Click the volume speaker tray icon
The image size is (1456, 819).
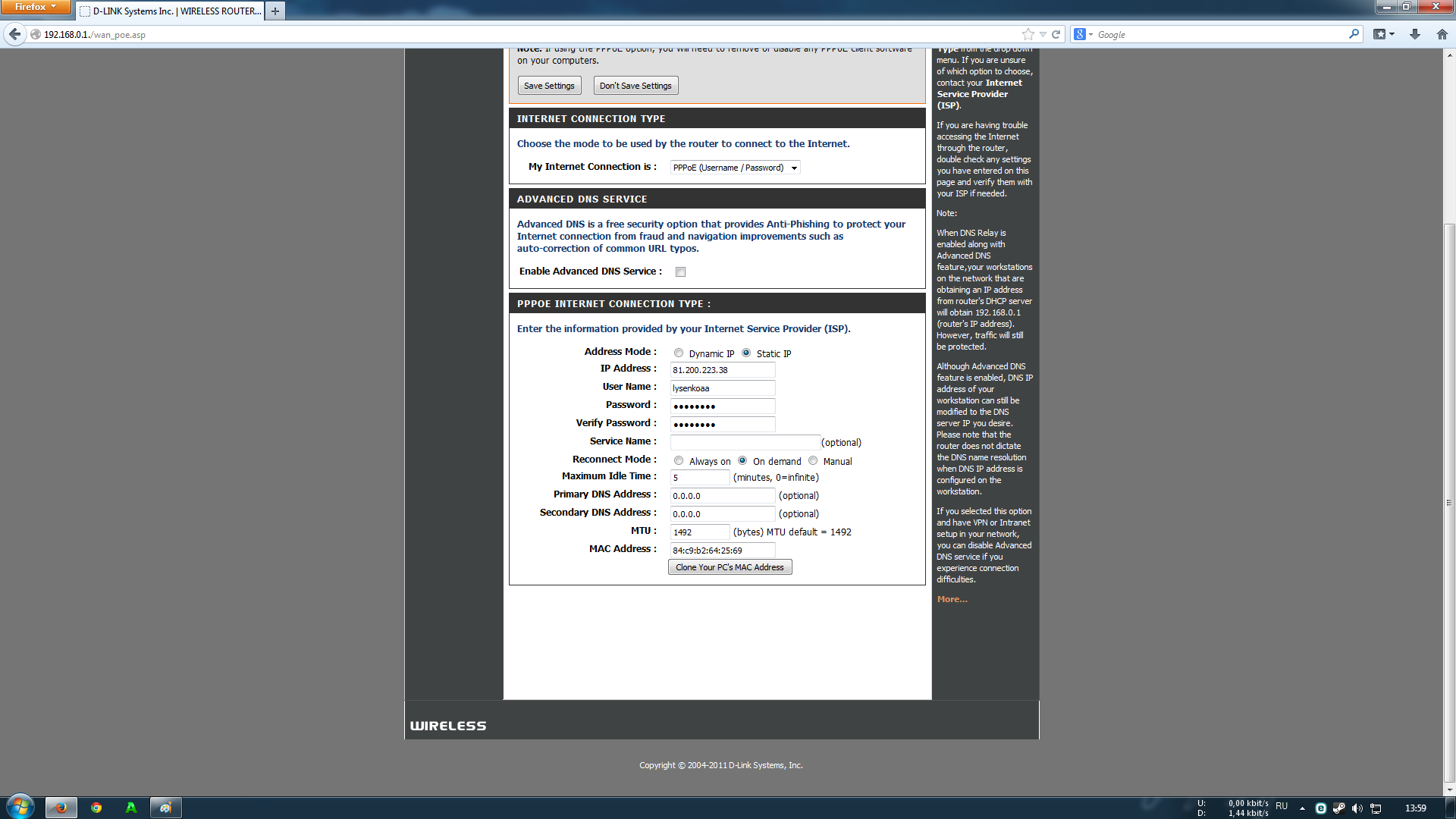(1357, 808)
